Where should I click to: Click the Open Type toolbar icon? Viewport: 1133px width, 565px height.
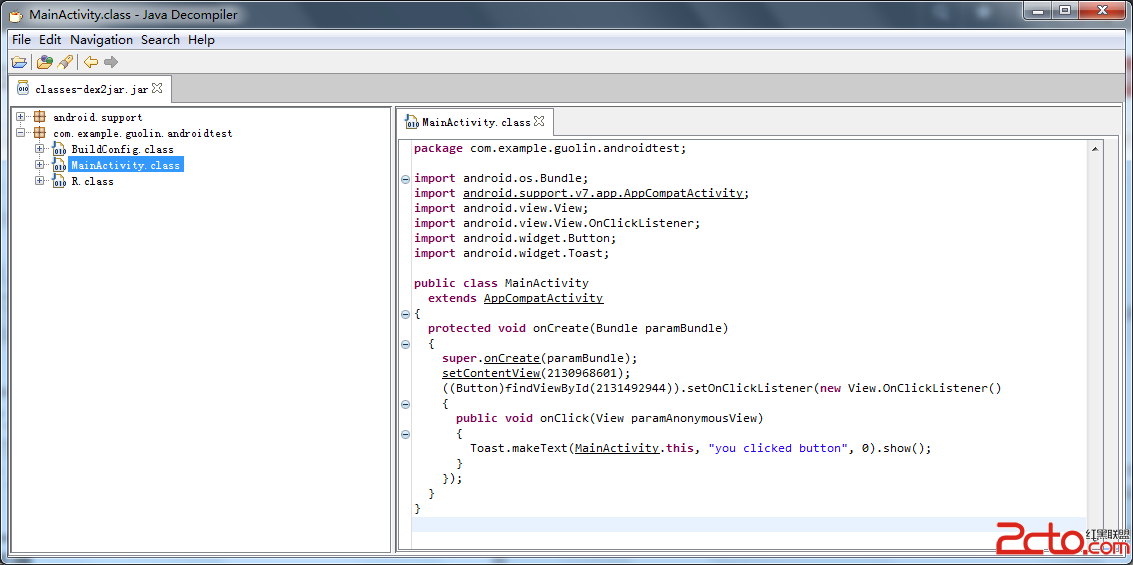point(44,62)
